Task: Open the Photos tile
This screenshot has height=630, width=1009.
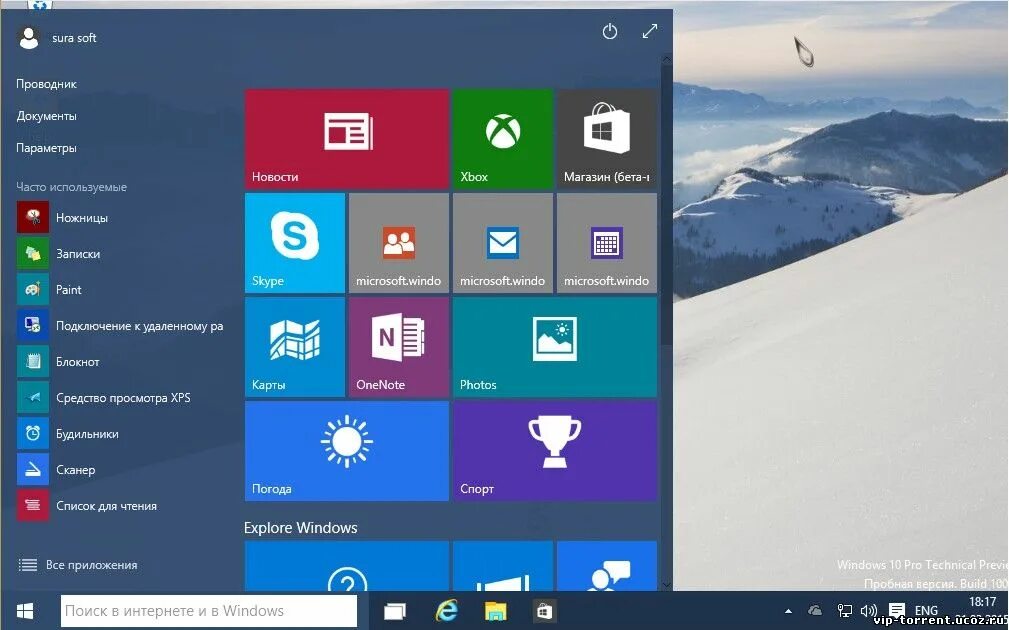Action: pos(555,347)
